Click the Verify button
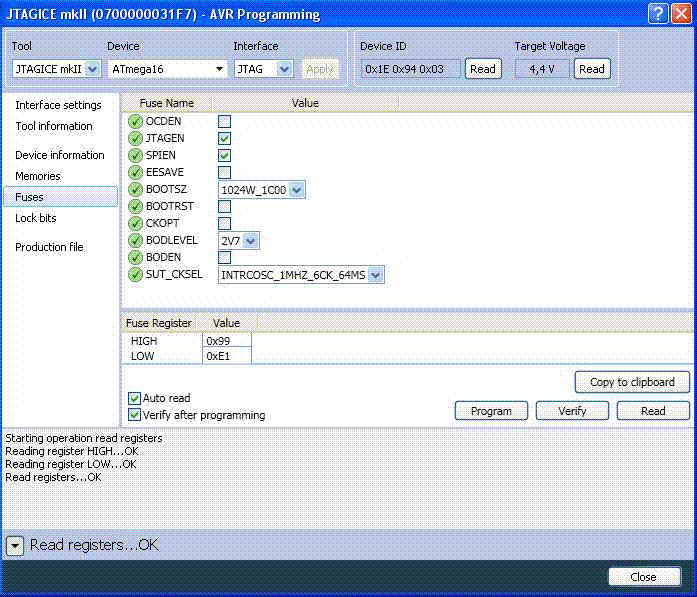This screenshot has width=697, height=597. 572,411
